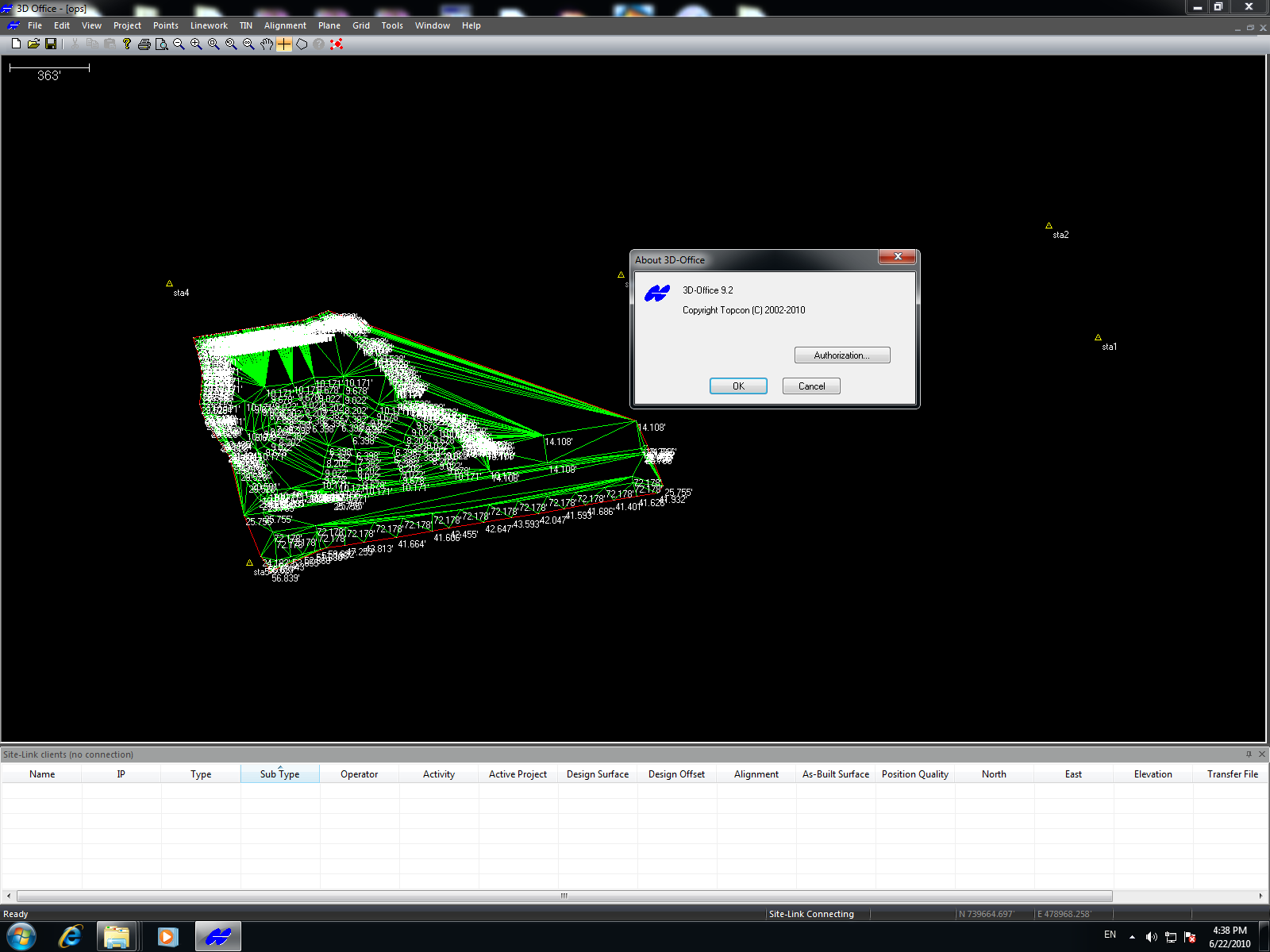
Task: Open print preview from the toolbar
Action: (162, 44)
